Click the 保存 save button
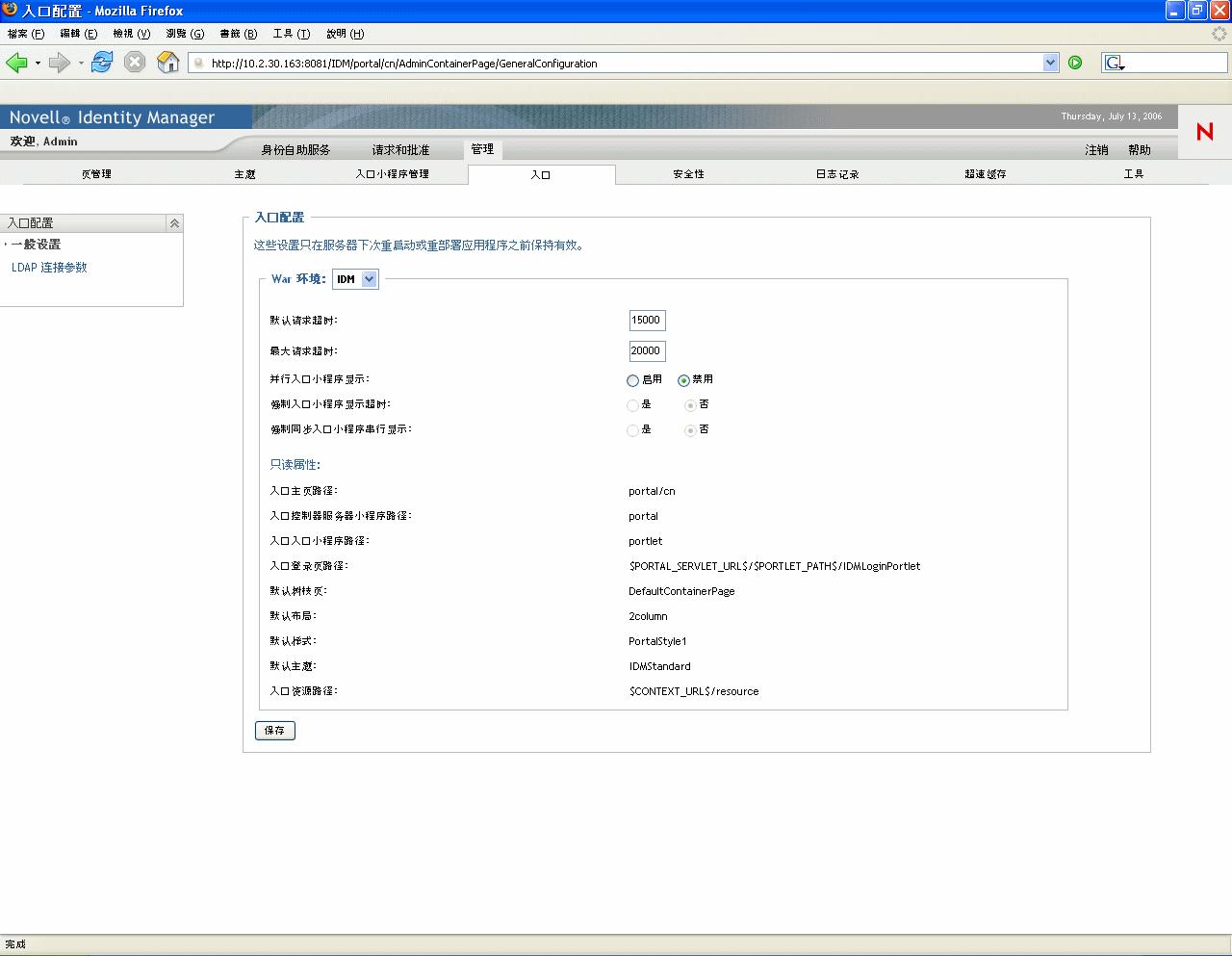Screen dimensions: 1232x956 [x=275, y=731]
